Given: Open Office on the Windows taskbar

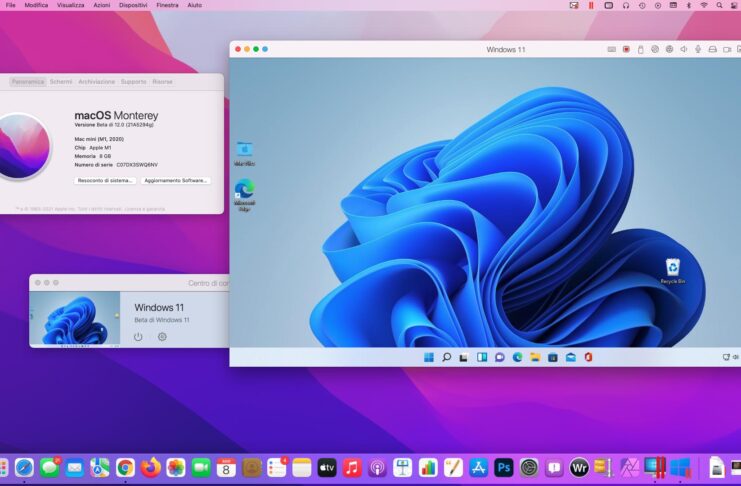Looking at the screenshot, I should click(x=588, y=357).
